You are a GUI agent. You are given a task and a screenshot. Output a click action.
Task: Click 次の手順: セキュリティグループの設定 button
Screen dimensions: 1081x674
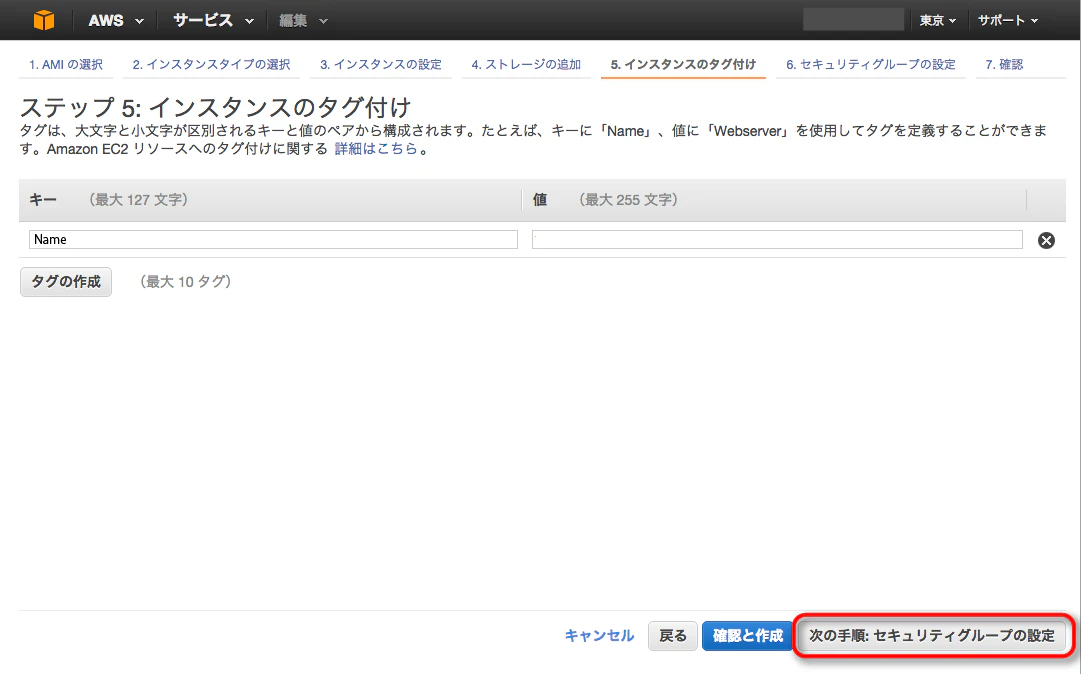pos(931,635)
